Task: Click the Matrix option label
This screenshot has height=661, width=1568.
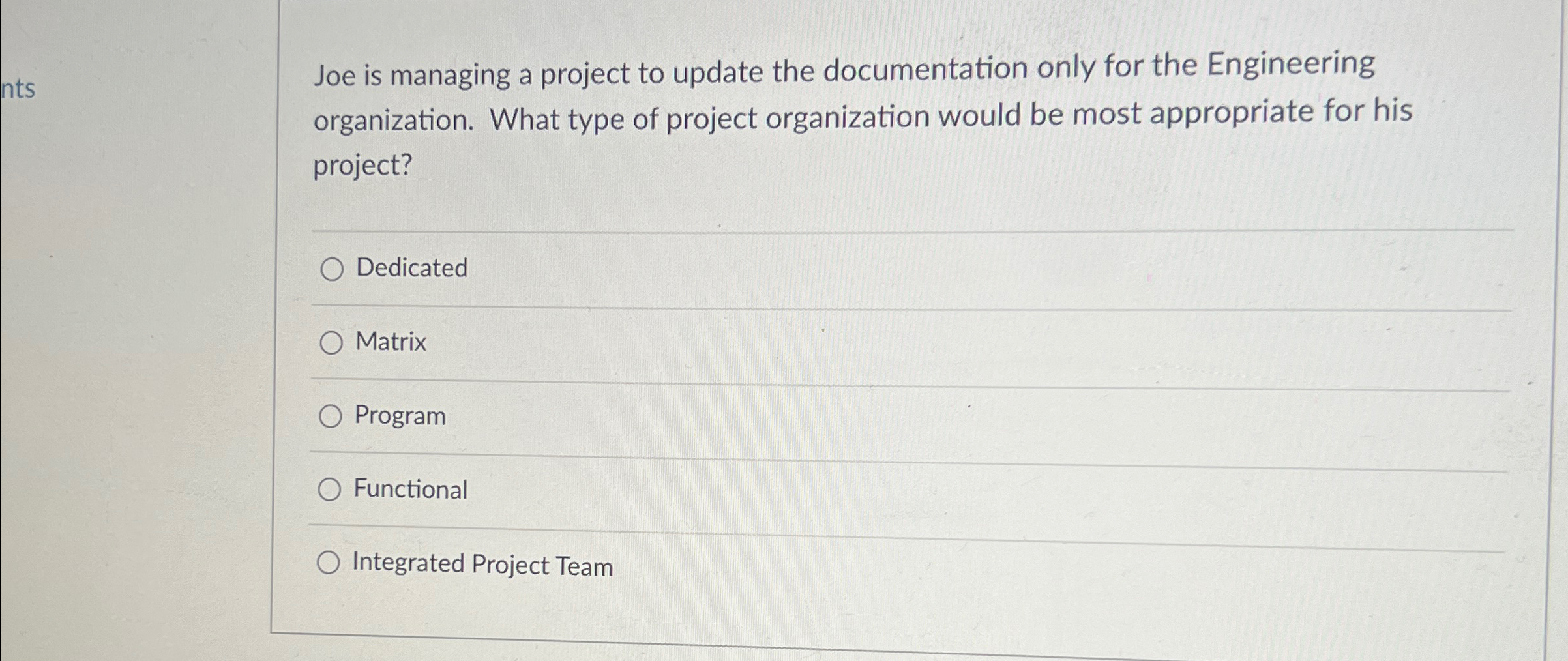Action: 390,342
